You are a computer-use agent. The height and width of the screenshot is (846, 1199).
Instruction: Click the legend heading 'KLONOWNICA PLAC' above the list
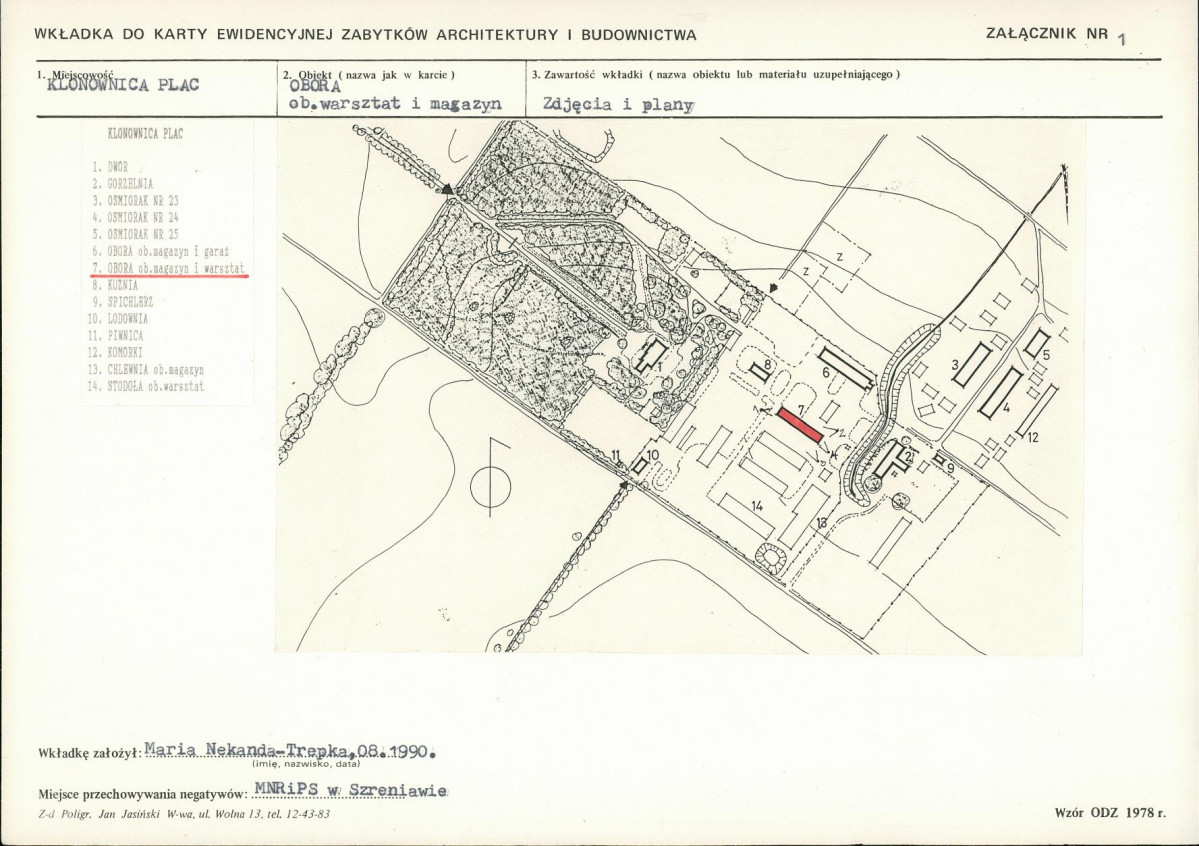[145, 134]
